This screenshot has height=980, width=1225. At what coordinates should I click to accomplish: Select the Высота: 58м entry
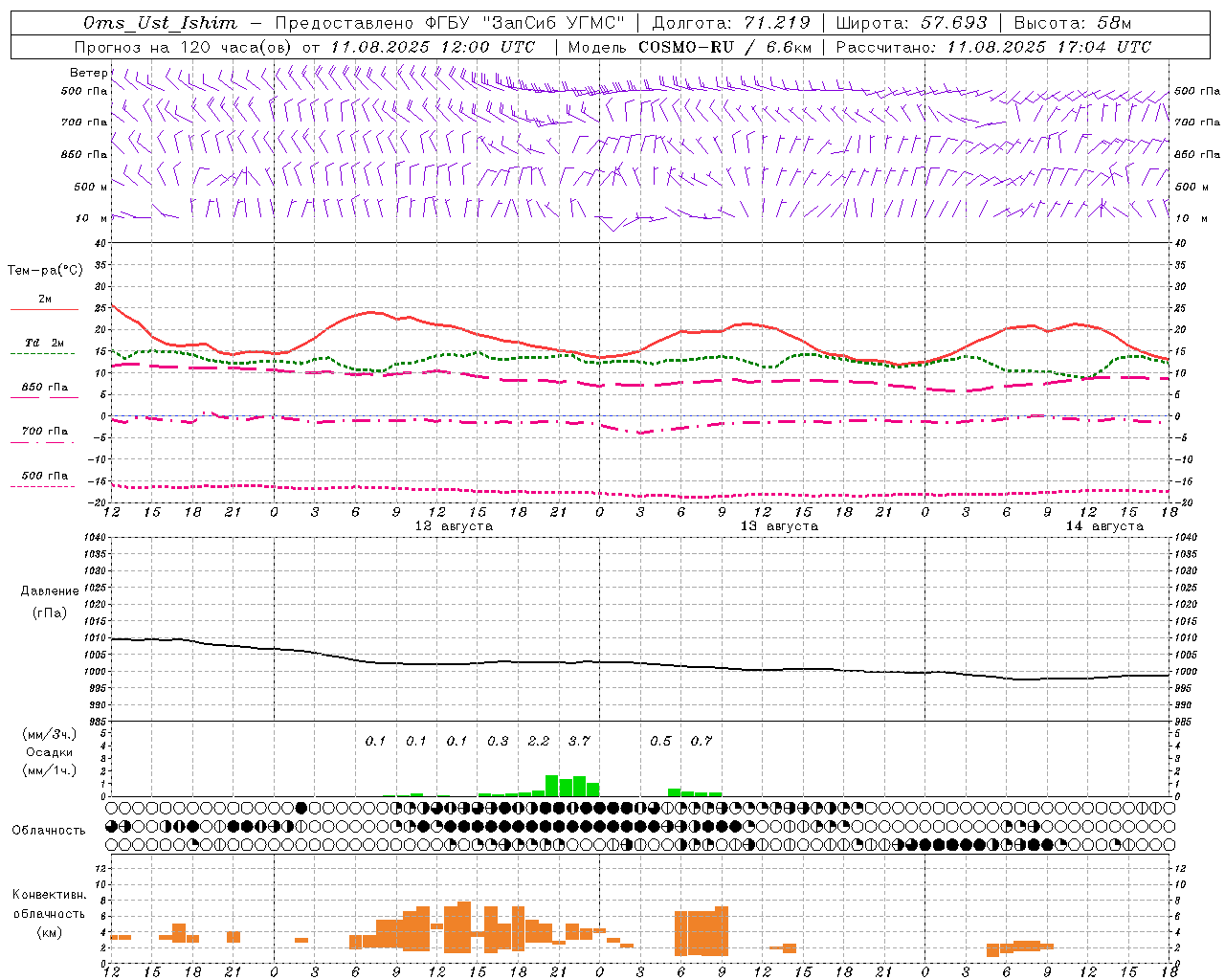coord(1073,23)
